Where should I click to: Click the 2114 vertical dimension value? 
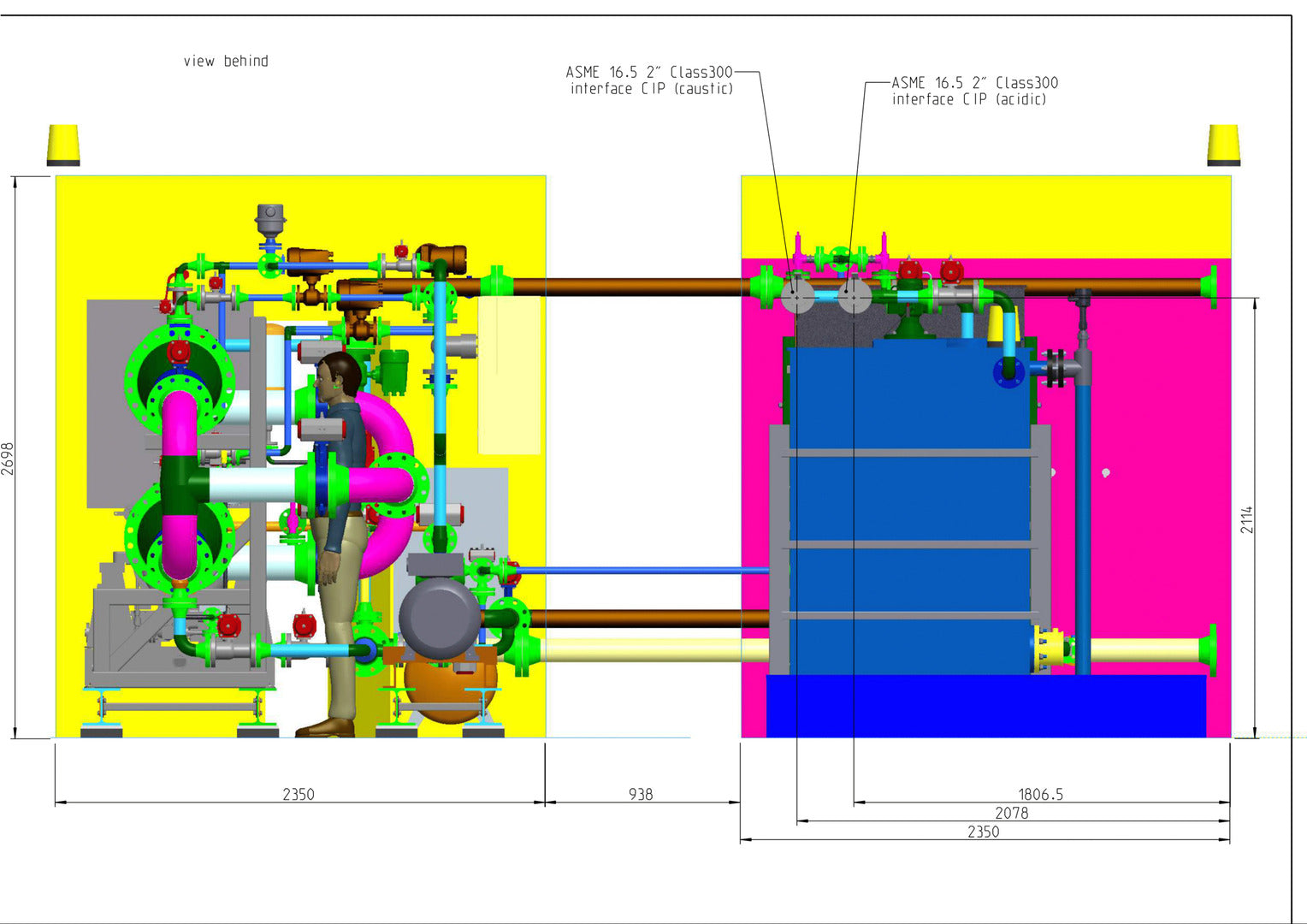tap(1247, 519)
